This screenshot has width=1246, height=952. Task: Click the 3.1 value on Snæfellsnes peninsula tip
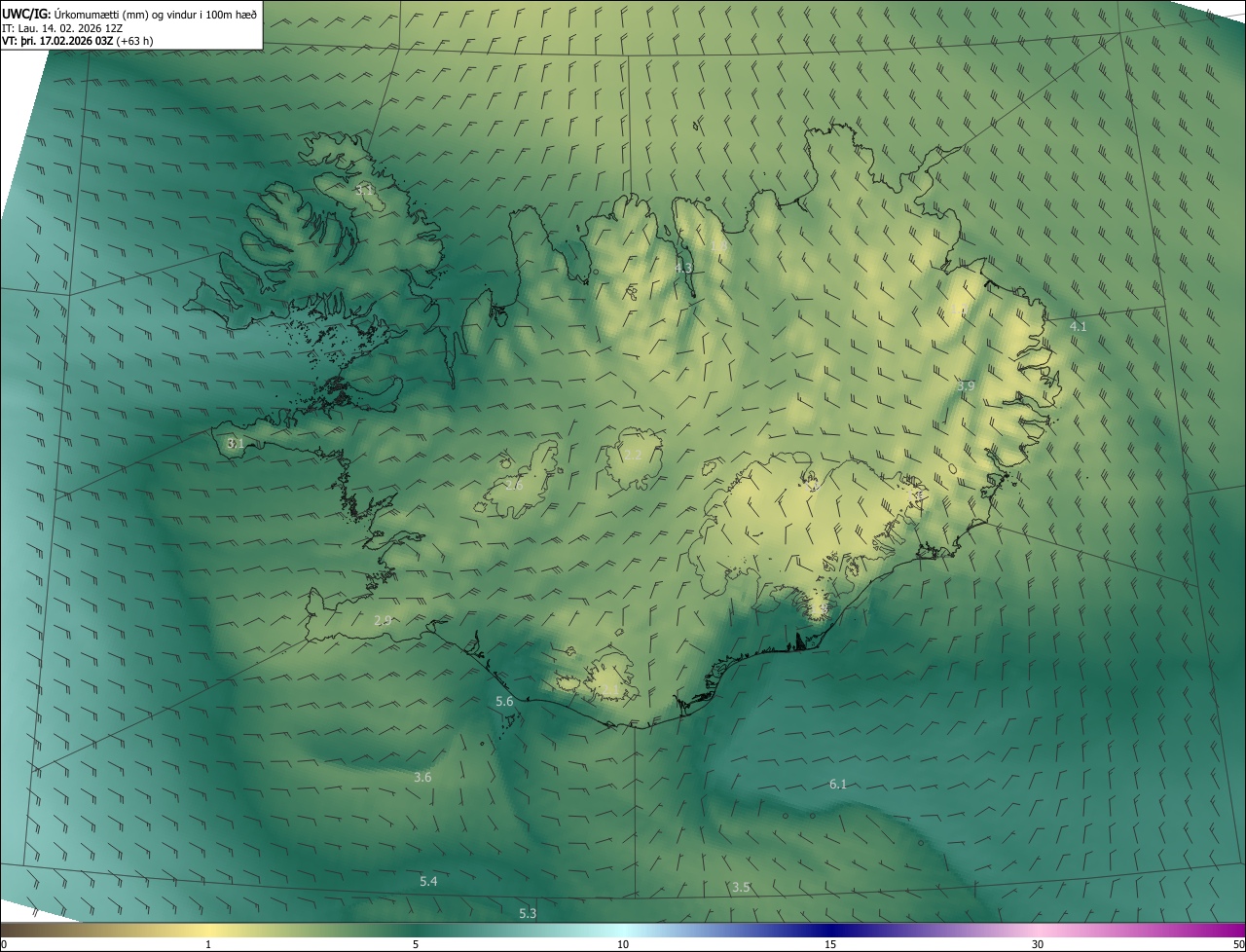(235, 443)
